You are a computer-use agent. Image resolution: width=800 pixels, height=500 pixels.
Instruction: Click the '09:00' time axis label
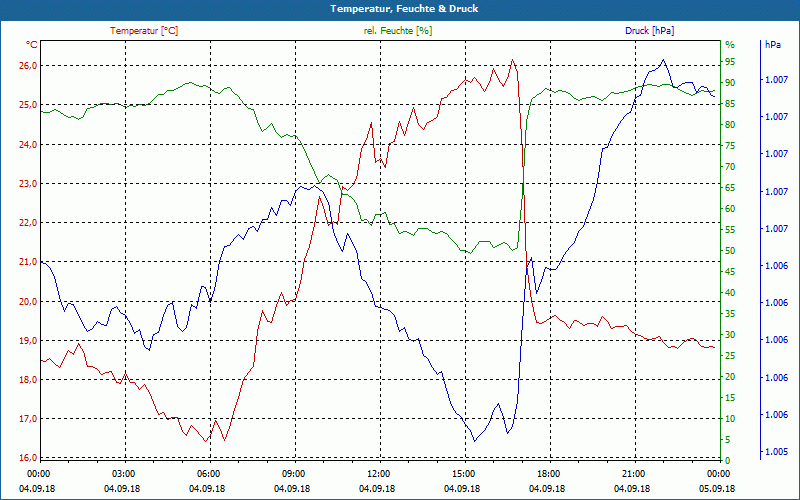coord(294,474)
